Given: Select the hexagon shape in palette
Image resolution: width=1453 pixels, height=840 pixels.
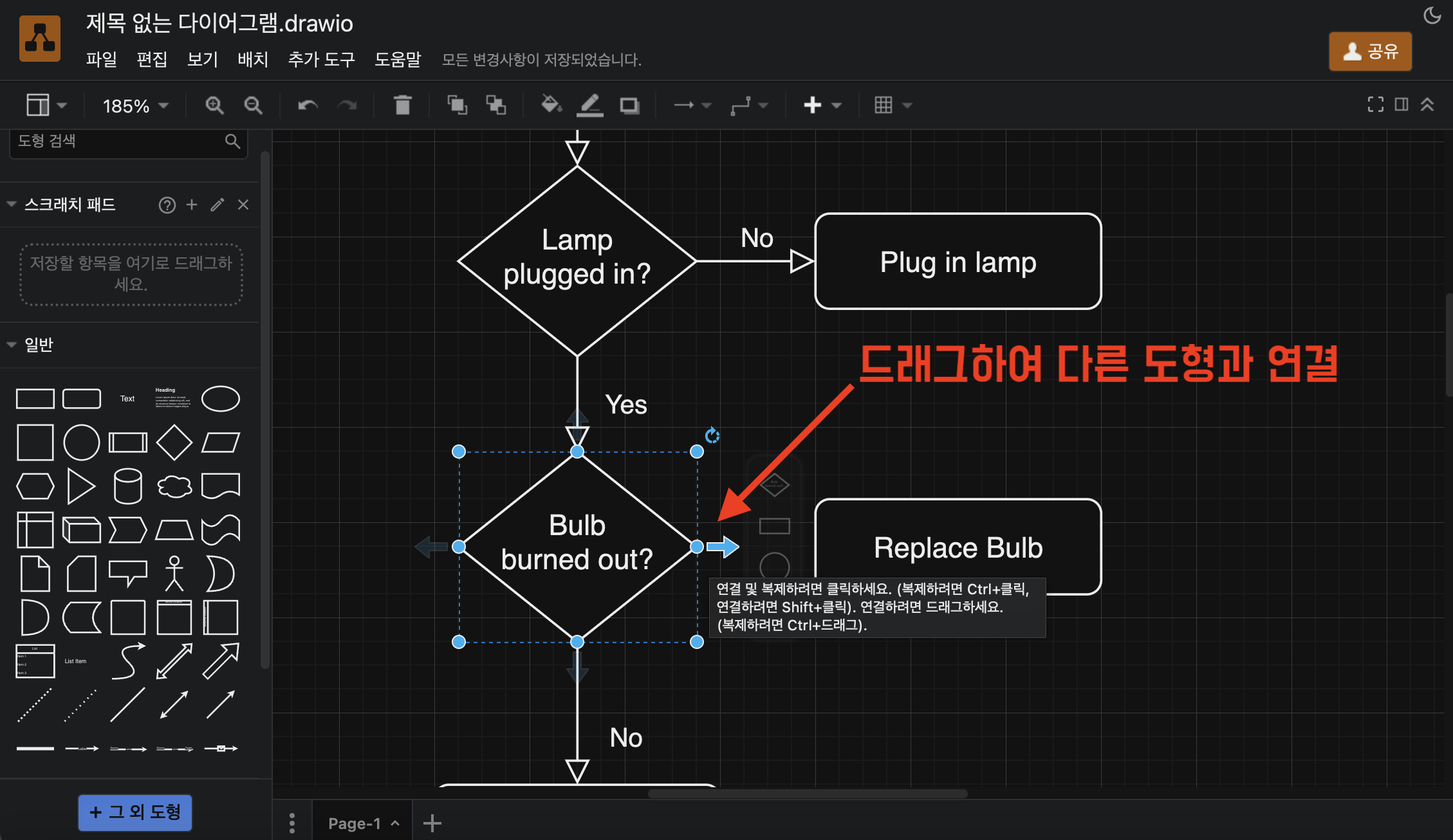Looking at the screenshot, I should click(x=35, y=486).
